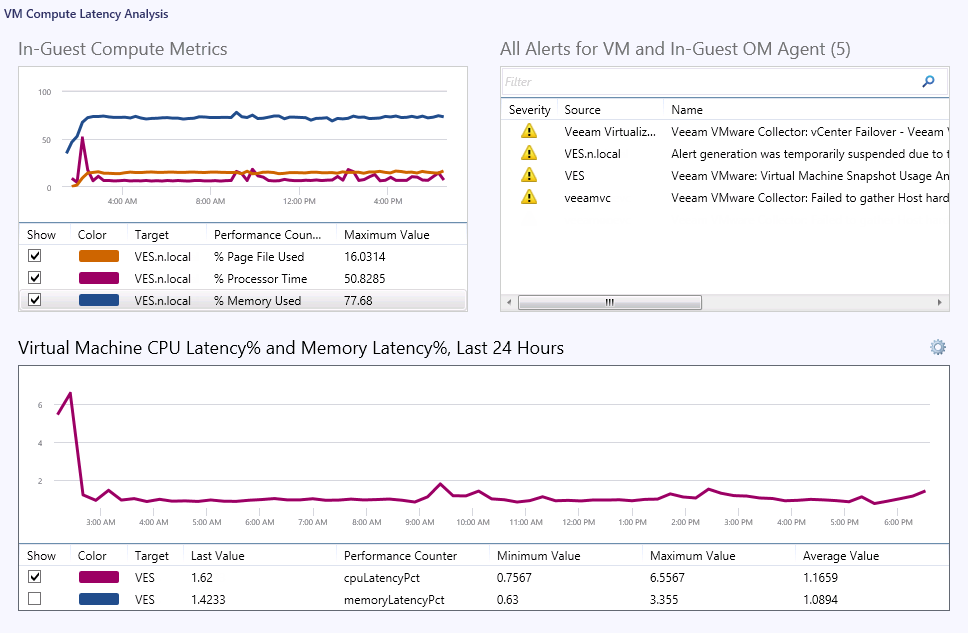Click the purple % Processor Time color swatch
Screen dimensions: 968x633
98,279
